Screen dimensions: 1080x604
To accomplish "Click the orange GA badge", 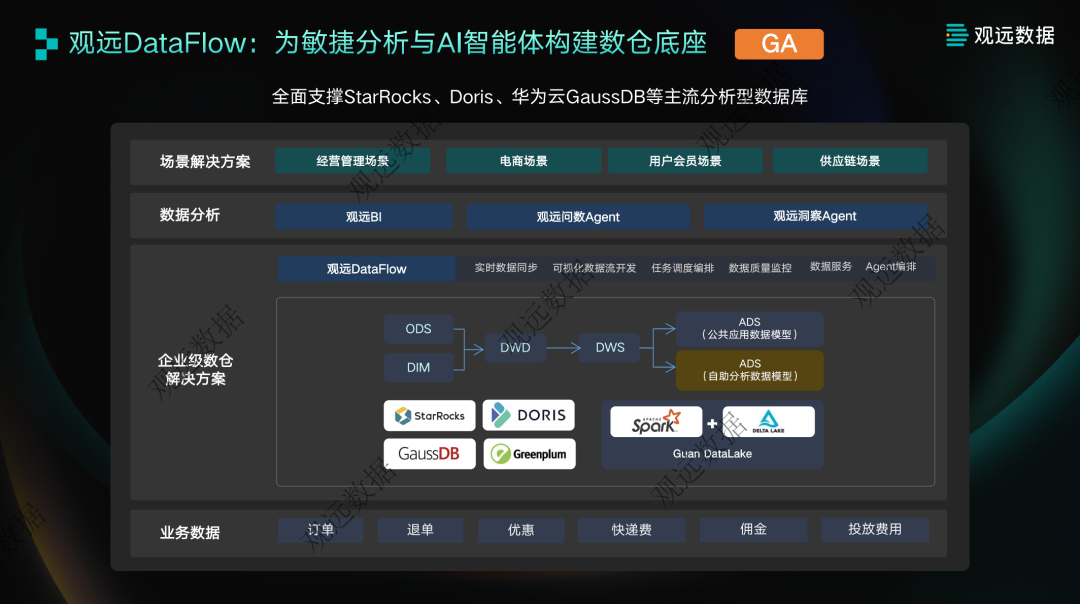I will coord(778,44).
